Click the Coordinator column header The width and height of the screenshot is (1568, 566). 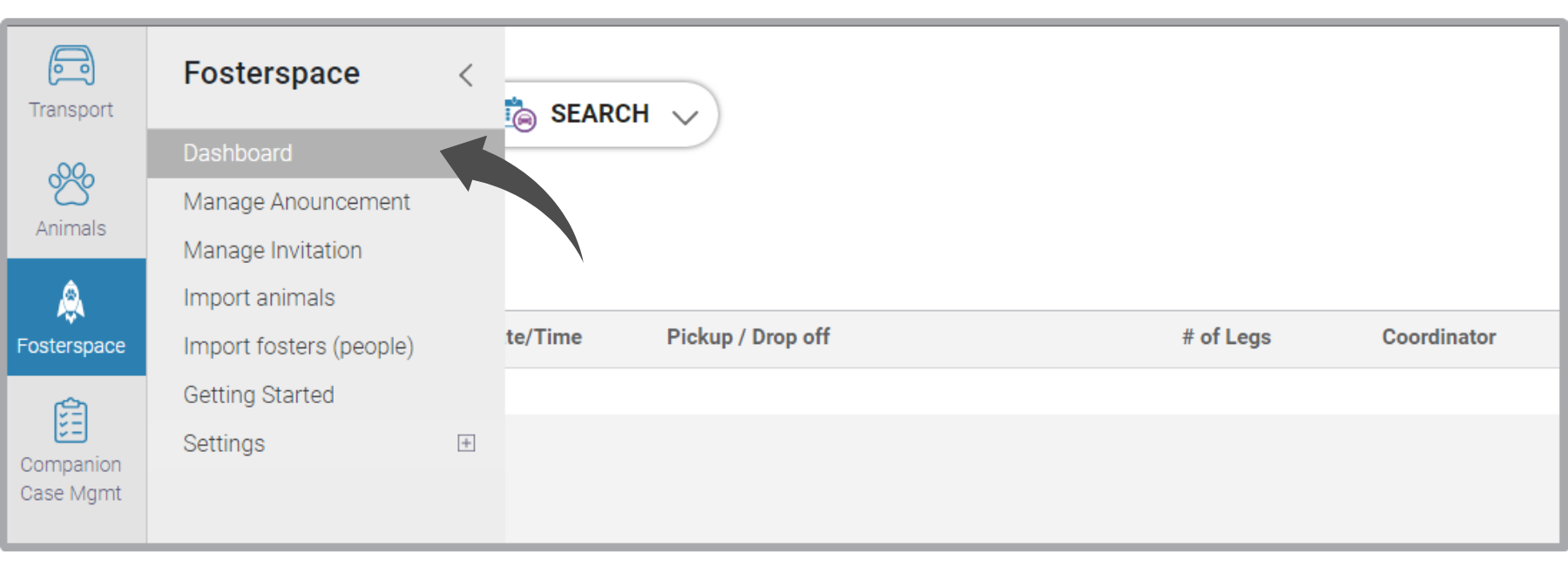coord(1438,337)
